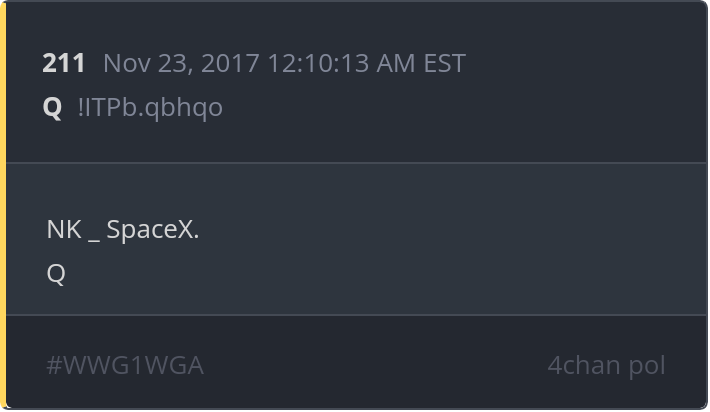Image resolution: width=710 pixels, height=412 pixels.
Task: Click the EST timezone label
Action: 444,63
